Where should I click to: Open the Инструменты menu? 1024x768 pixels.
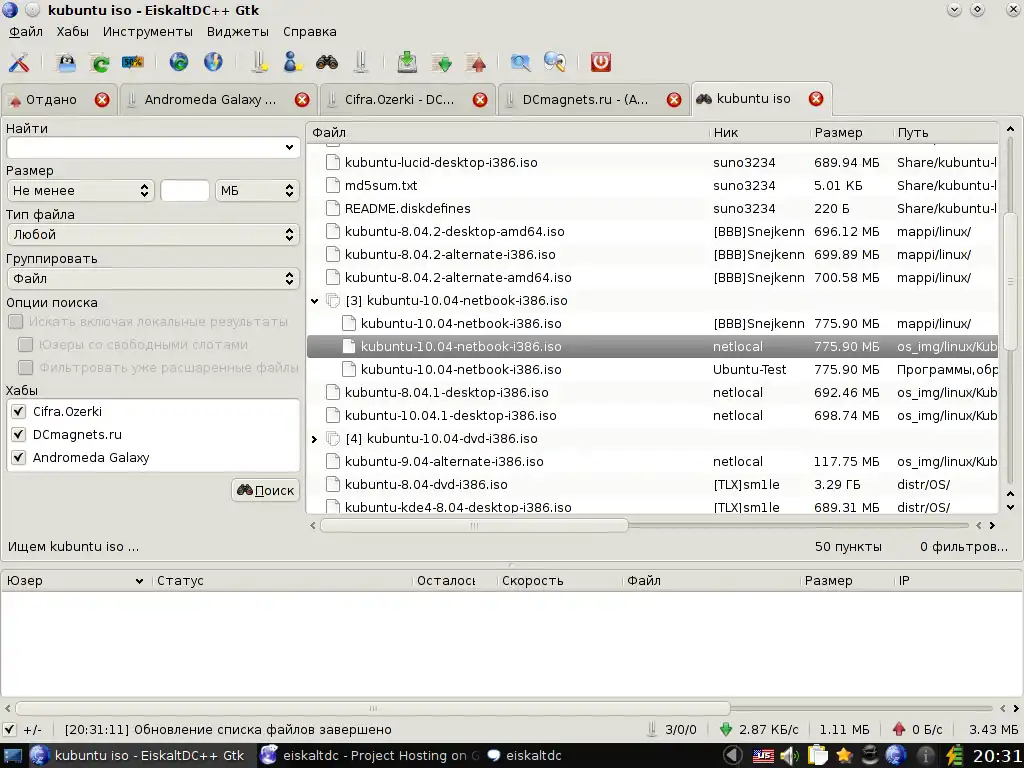(x=148, y=31)
